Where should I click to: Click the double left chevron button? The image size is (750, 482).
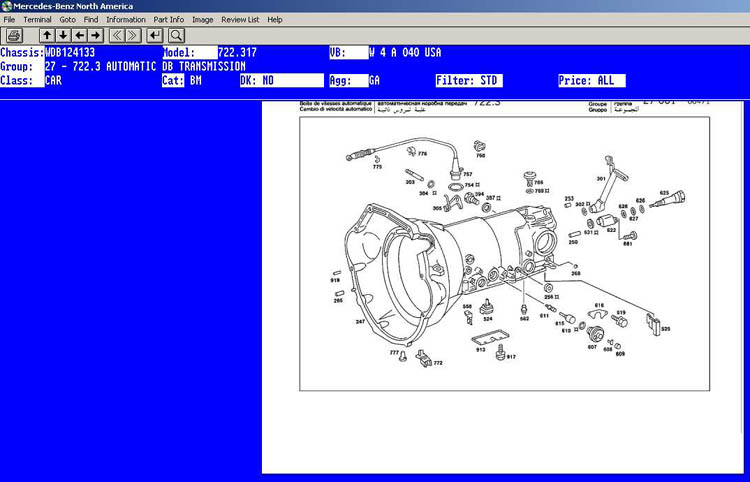coord(117,35)
